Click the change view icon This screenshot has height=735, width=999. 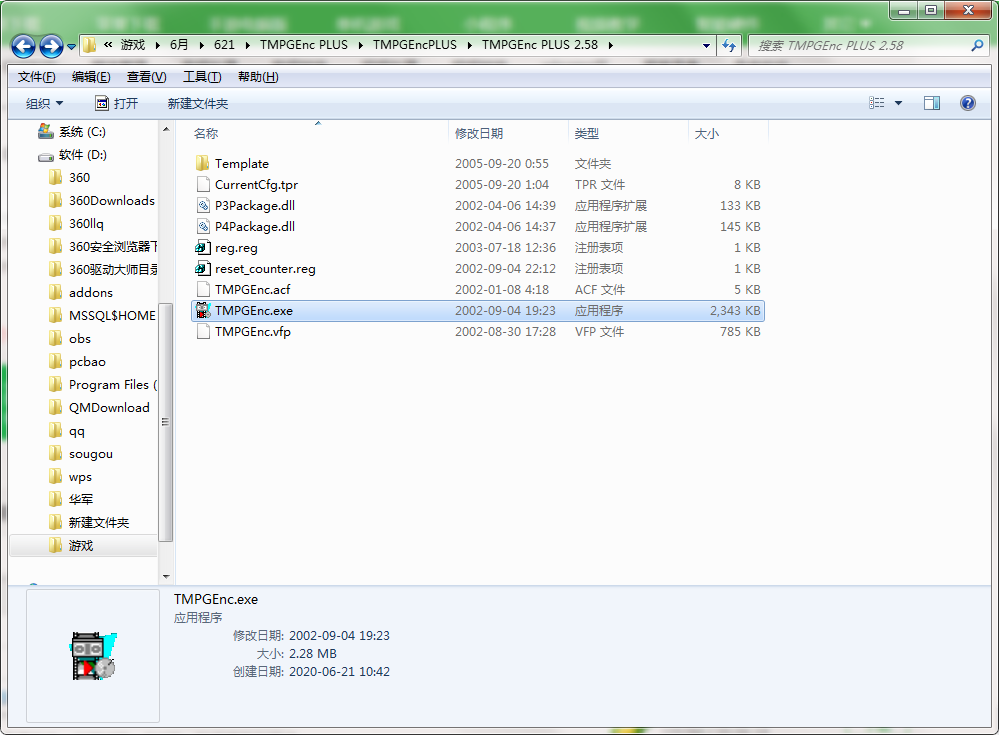tap(877, 103)
